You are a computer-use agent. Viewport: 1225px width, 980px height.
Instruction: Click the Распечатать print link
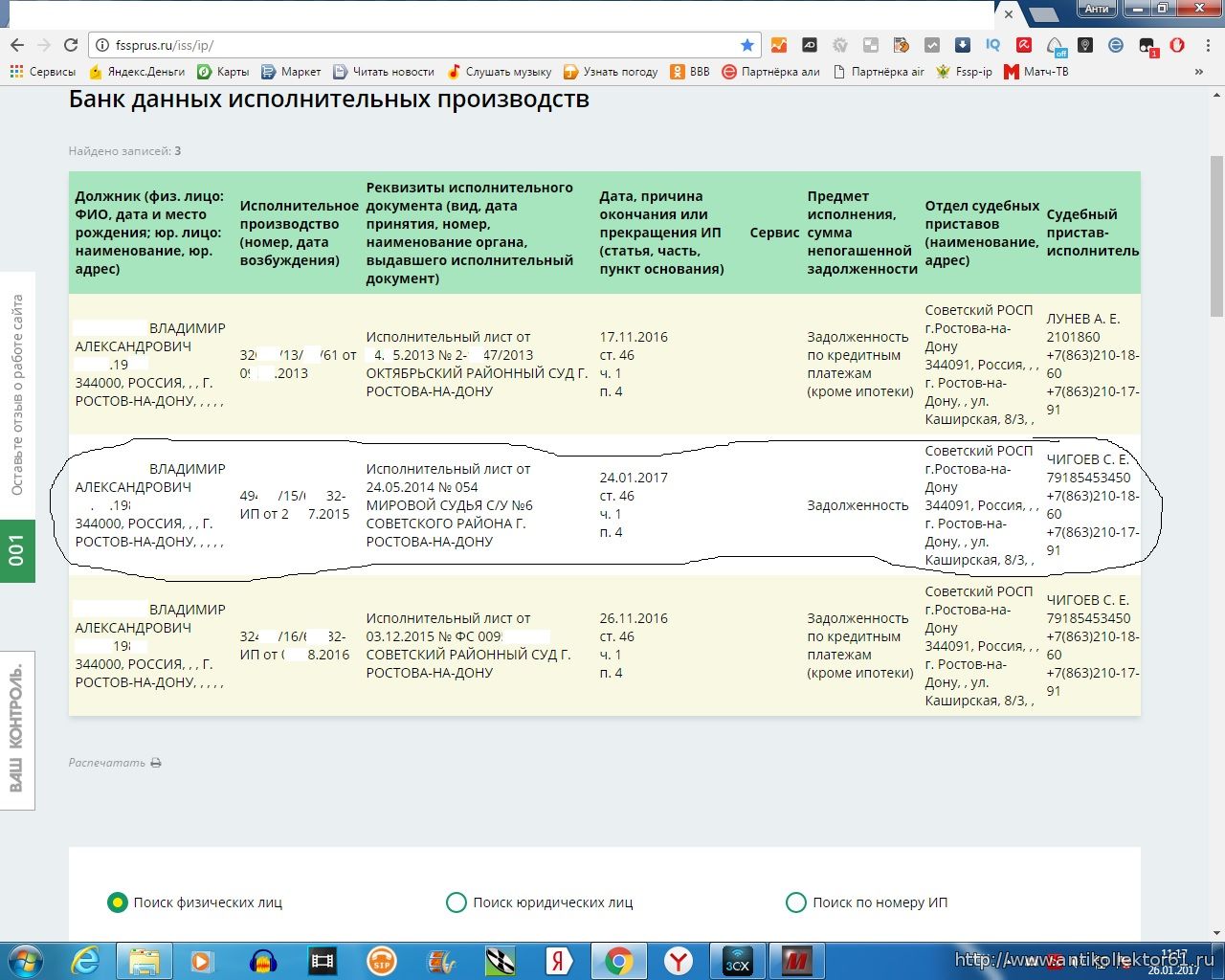pyautogui.click(x=107, y=763)
